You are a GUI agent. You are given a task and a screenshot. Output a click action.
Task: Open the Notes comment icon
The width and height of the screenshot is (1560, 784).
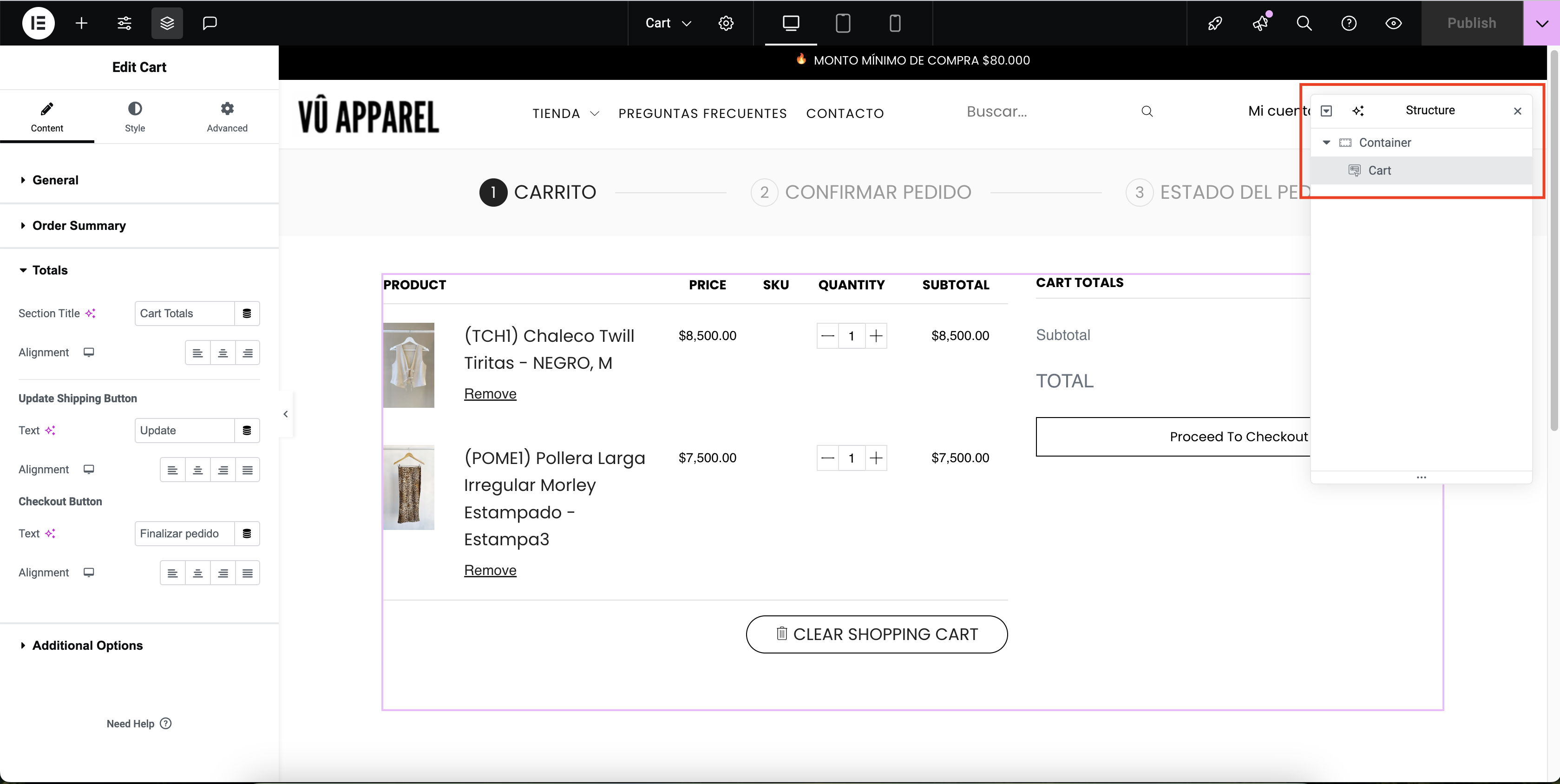point(210,23)
